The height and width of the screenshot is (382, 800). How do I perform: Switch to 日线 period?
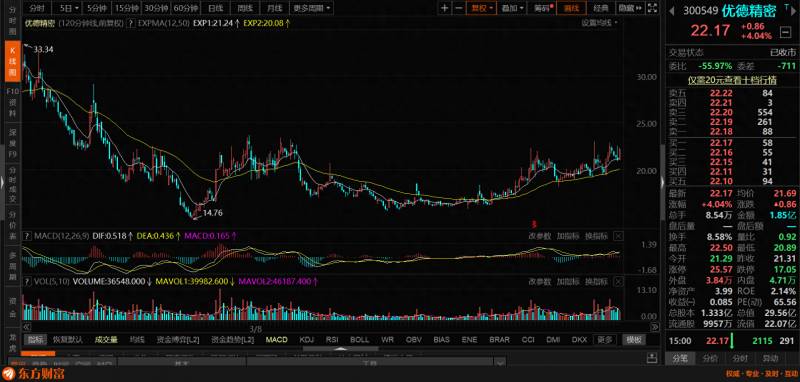215,8
